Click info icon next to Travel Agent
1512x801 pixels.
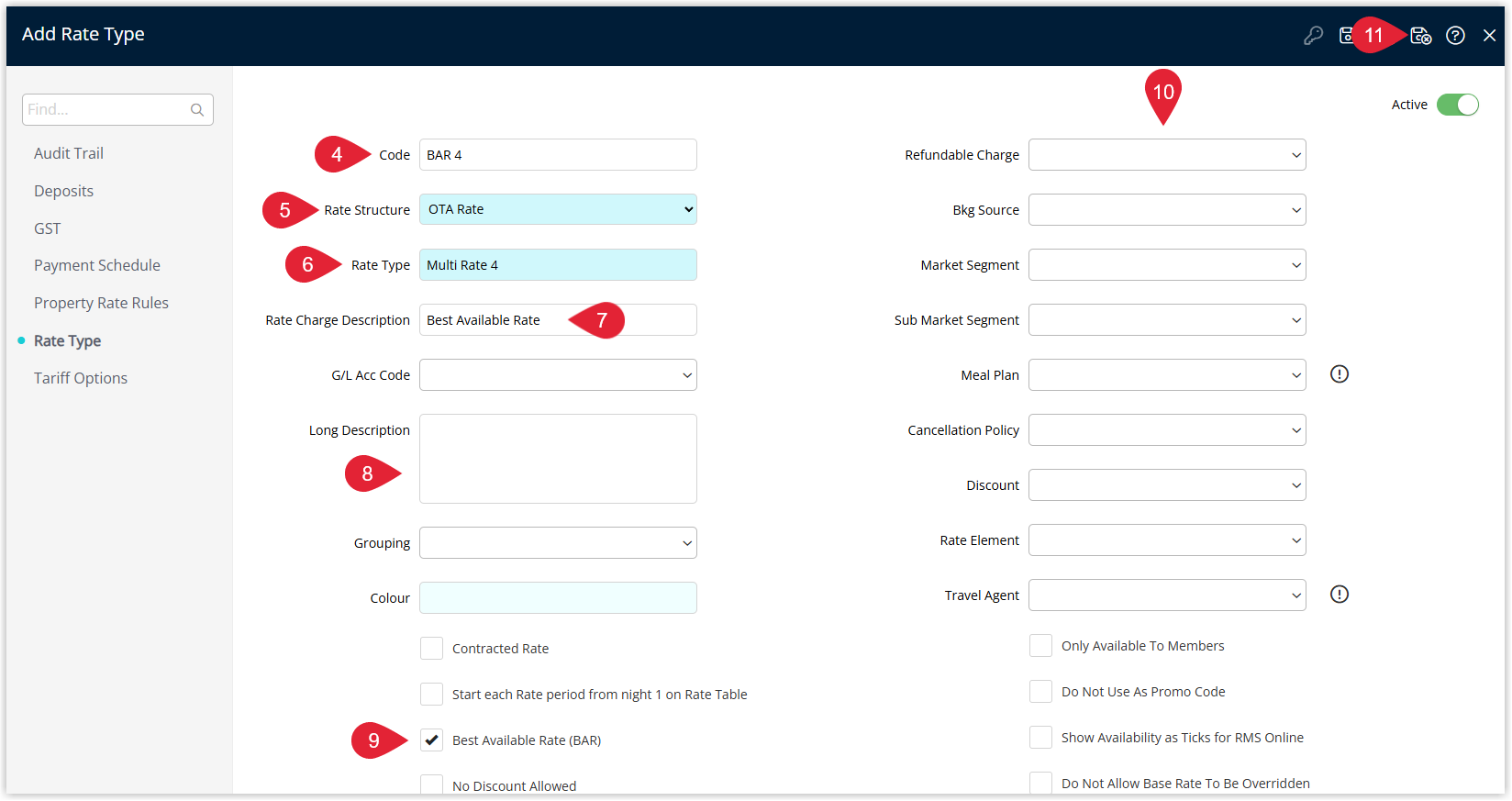pyautogui.click(x=1340, y=595)
